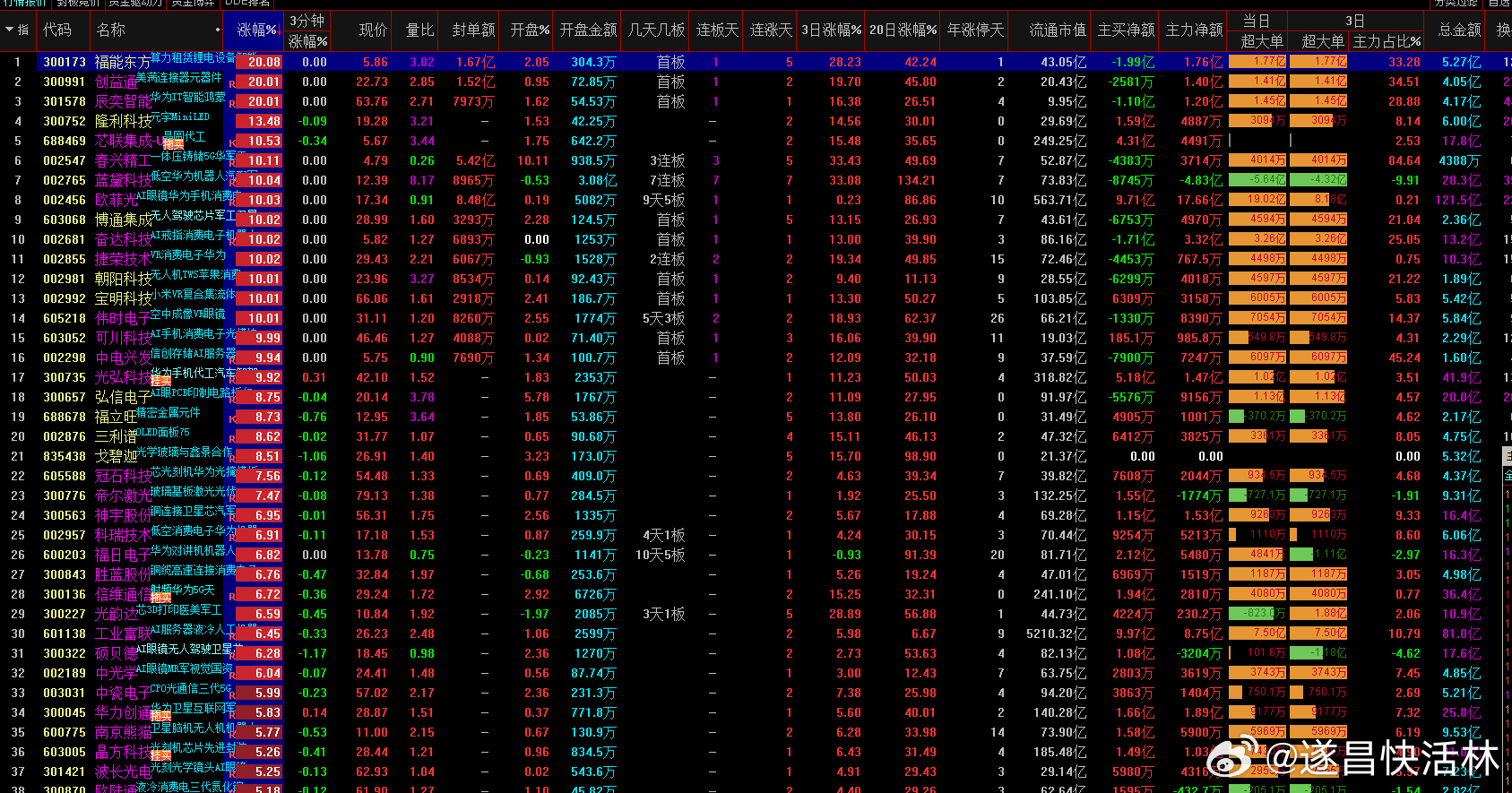
Task: Click the 挂卖 badge on 芯联集成 row
Action: (173, 144)
